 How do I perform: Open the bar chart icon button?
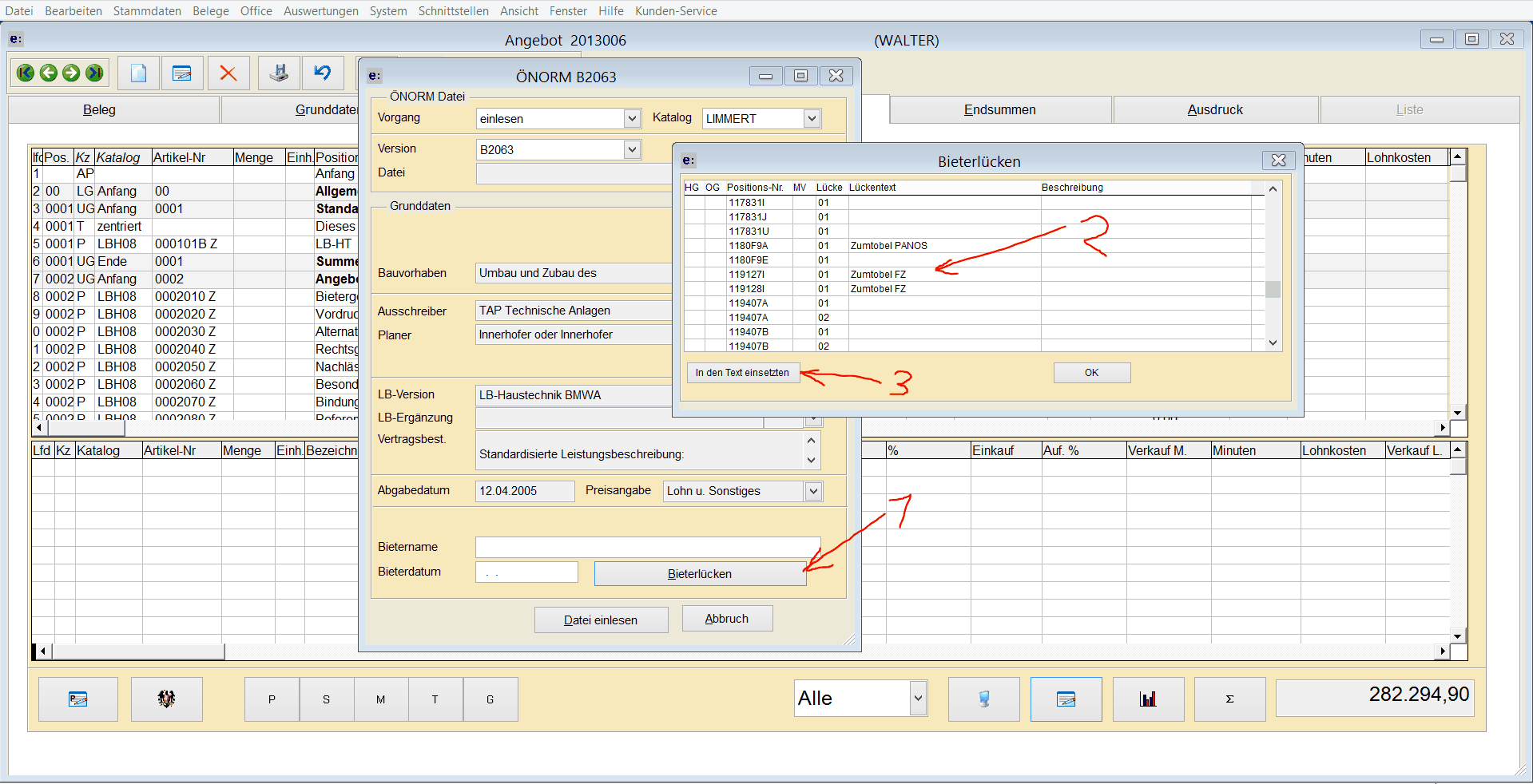click(x=1148, y=699)
